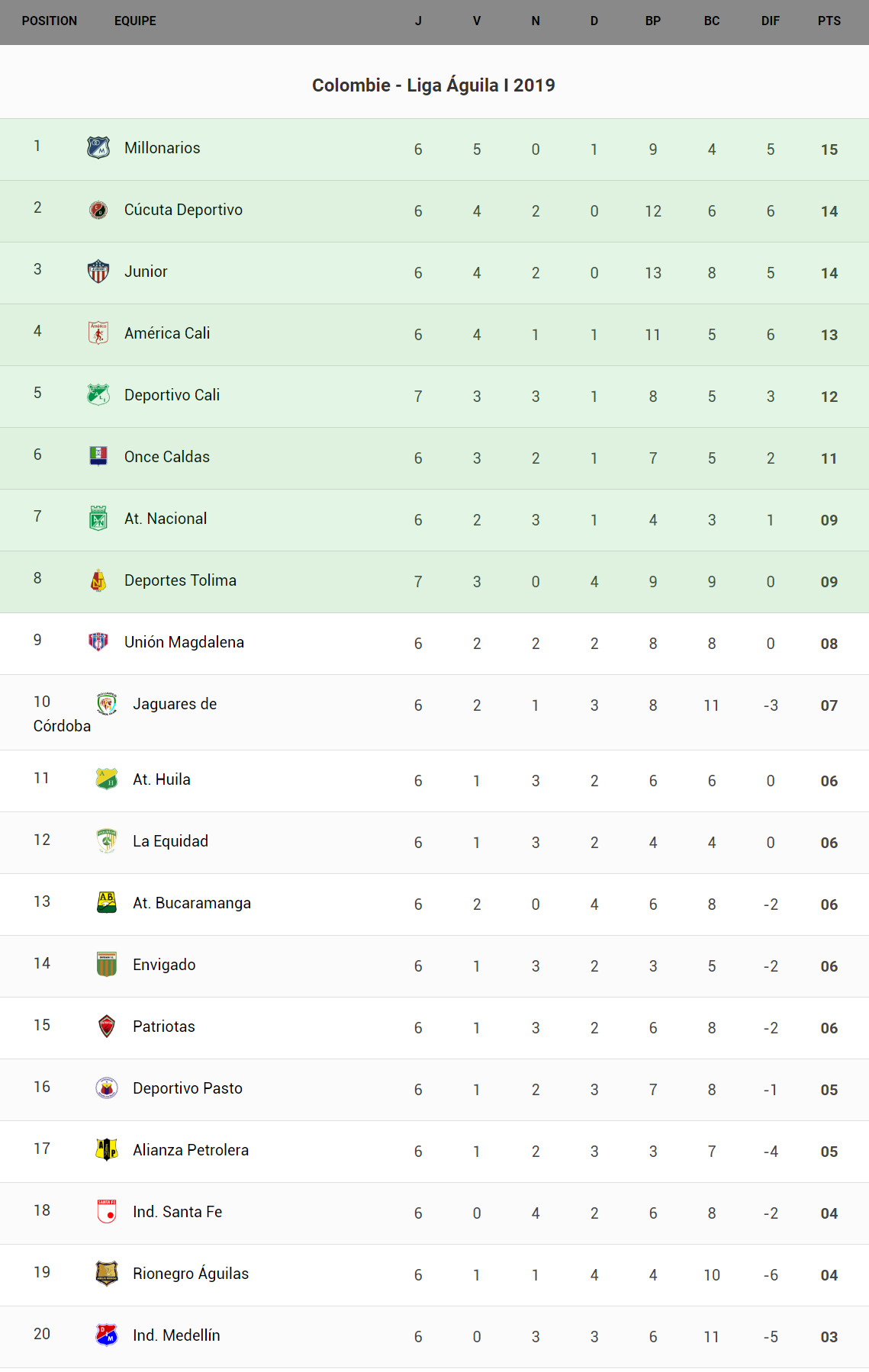Click the Millonarios club crest icon

[98, 147]
